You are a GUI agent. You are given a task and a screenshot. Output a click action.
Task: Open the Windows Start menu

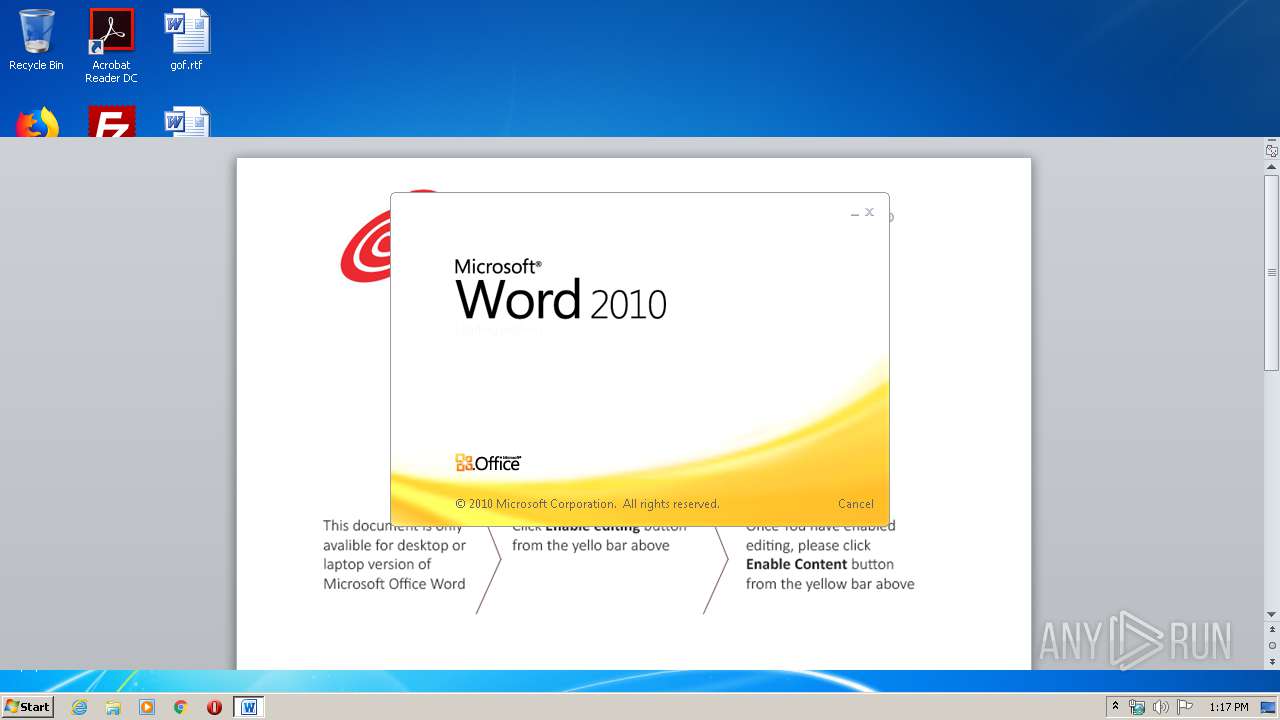(x=27, y=707)
